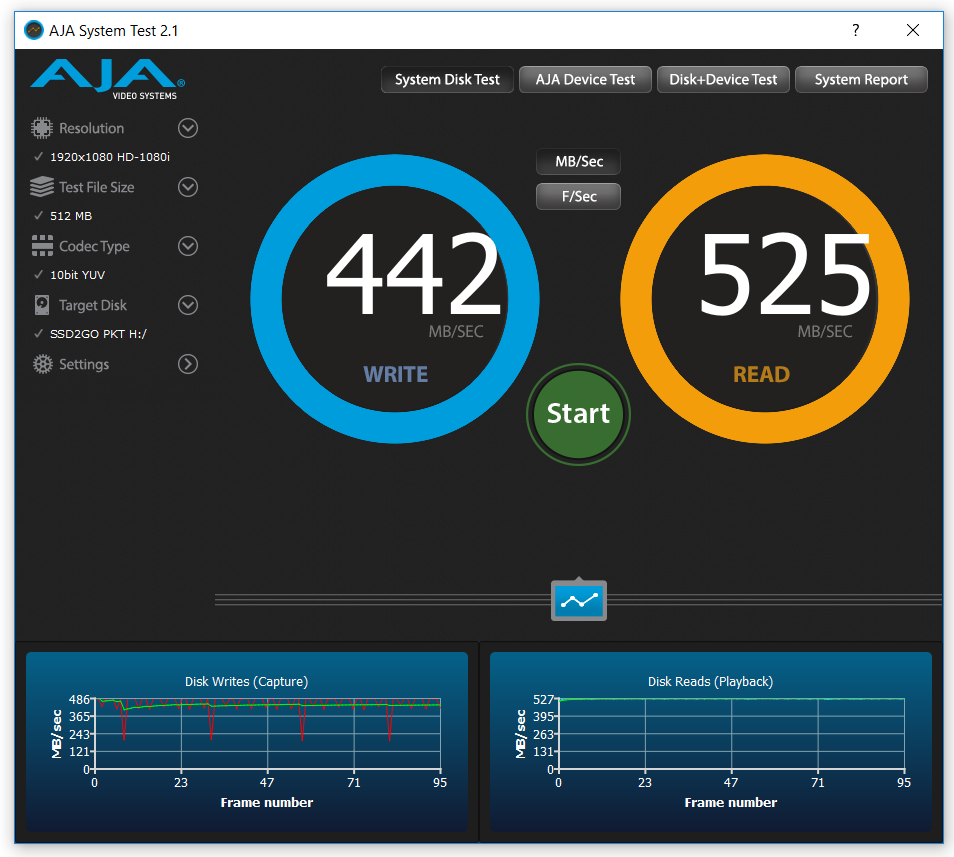
Task: Click the AJA Video Systems logo
Action: (x=108, y=79)
